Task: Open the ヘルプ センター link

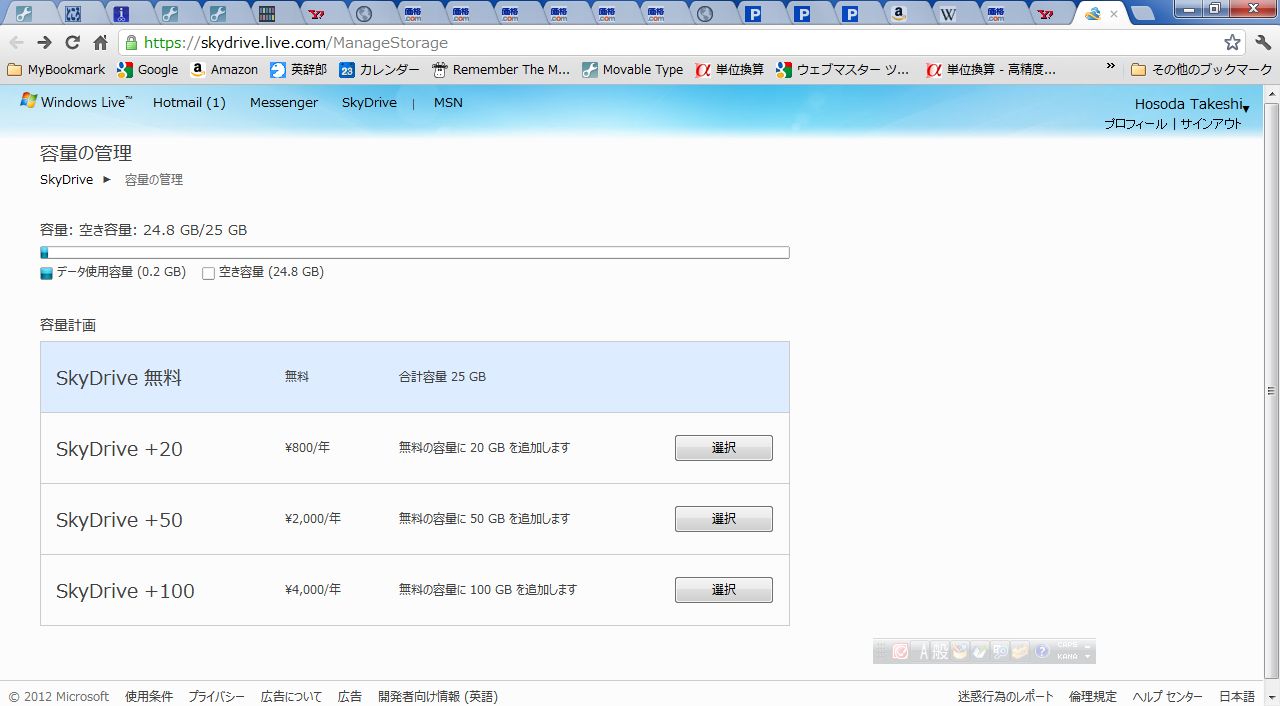Action: 1168,696
